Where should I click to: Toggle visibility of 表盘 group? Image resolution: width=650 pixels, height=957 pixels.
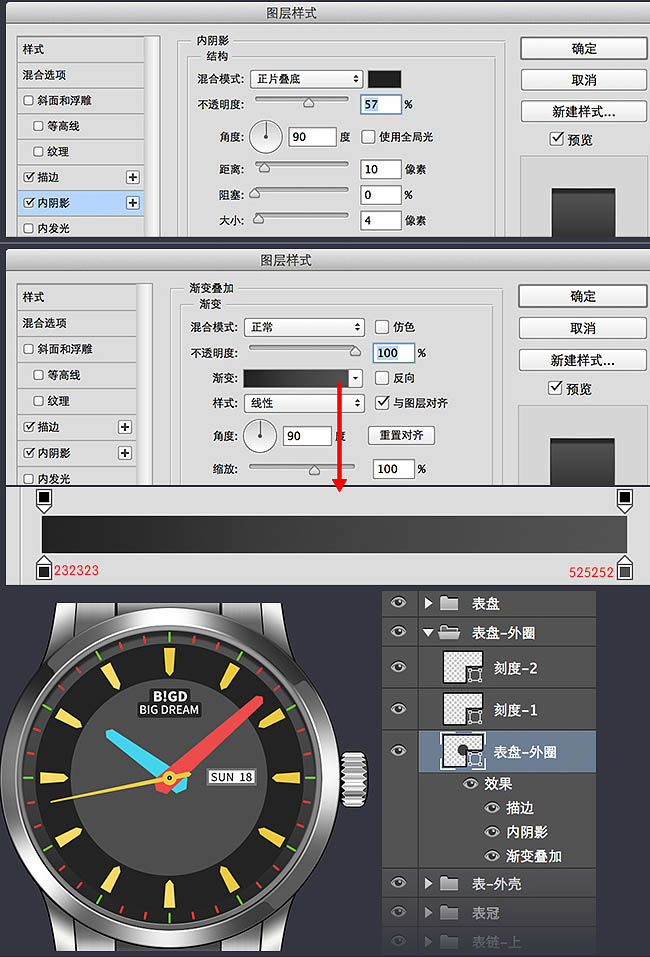399,603
